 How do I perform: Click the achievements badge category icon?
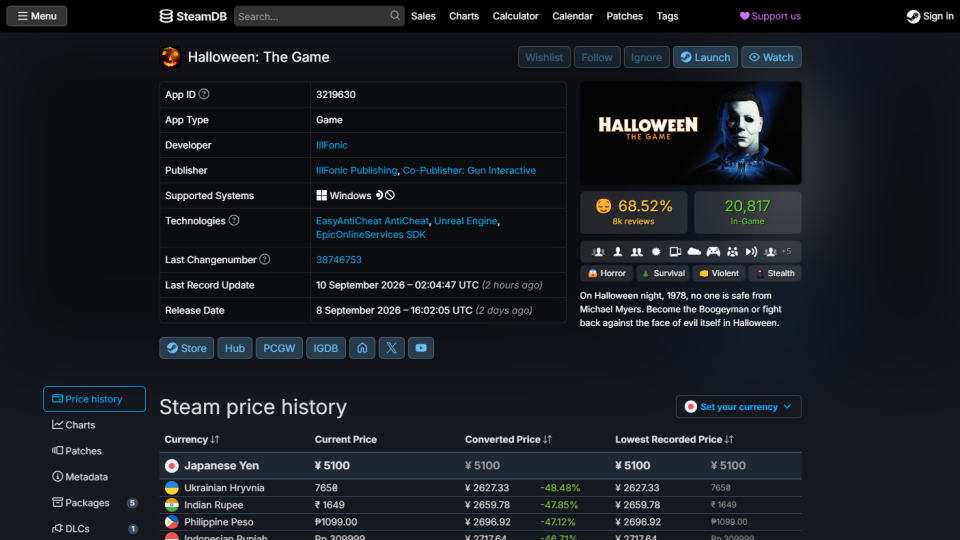click(656, 252)
